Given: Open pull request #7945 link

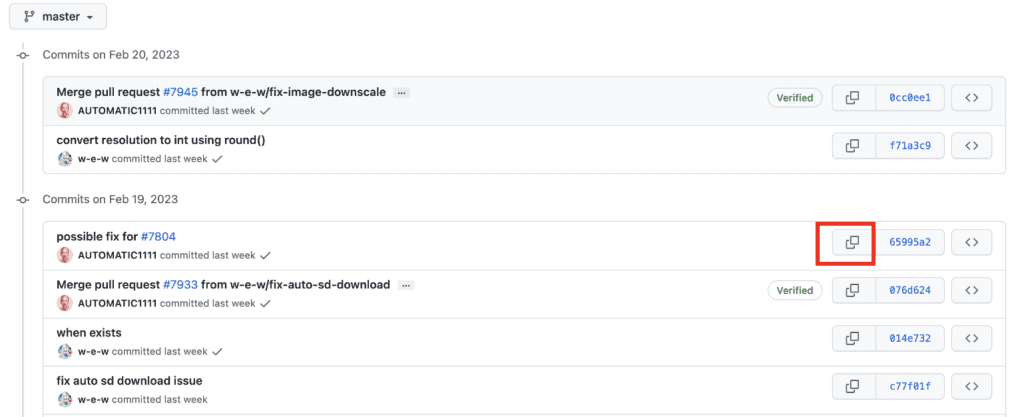Looking at the screenshot, I should pos(181,92).
